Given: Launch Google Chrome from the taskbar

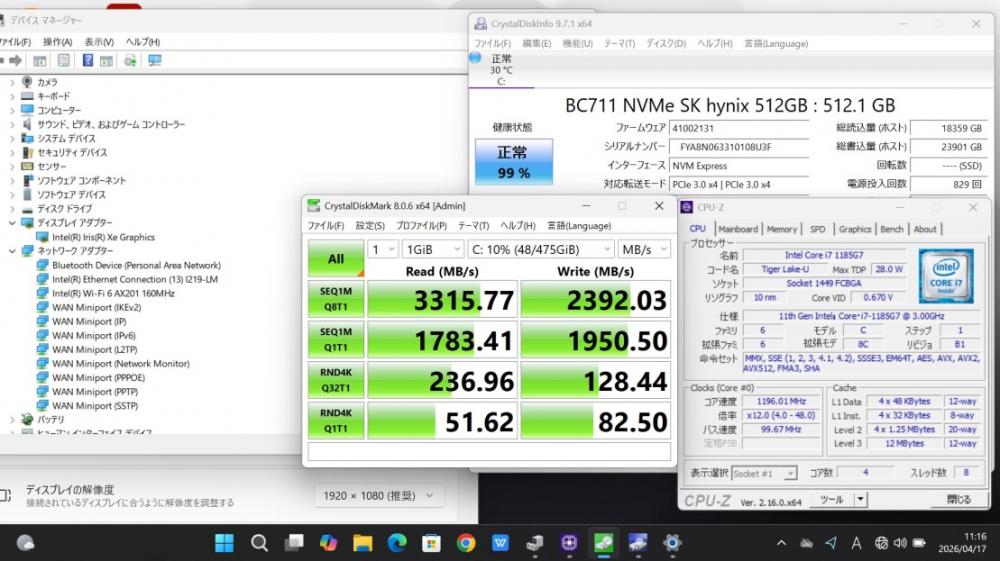Looking at the screenshot, I should click(466, 543).
